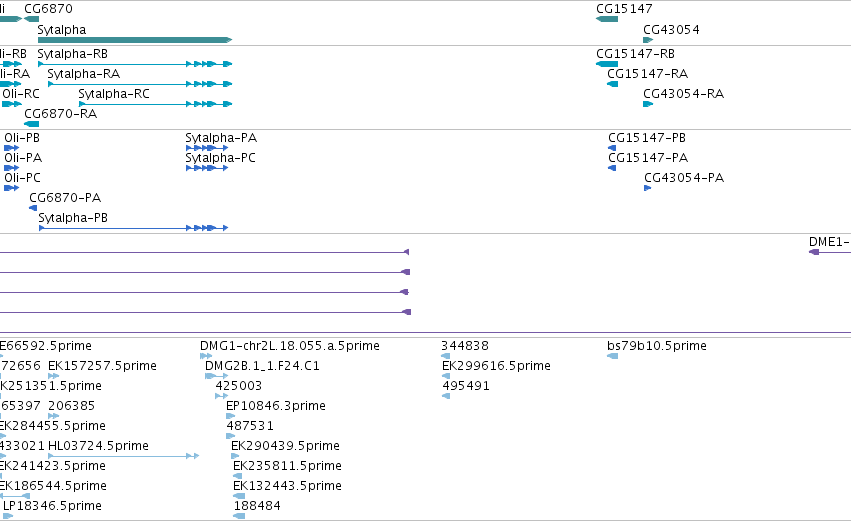Select the EP10846.3prime feature label
851x521 pixels.
276,406
